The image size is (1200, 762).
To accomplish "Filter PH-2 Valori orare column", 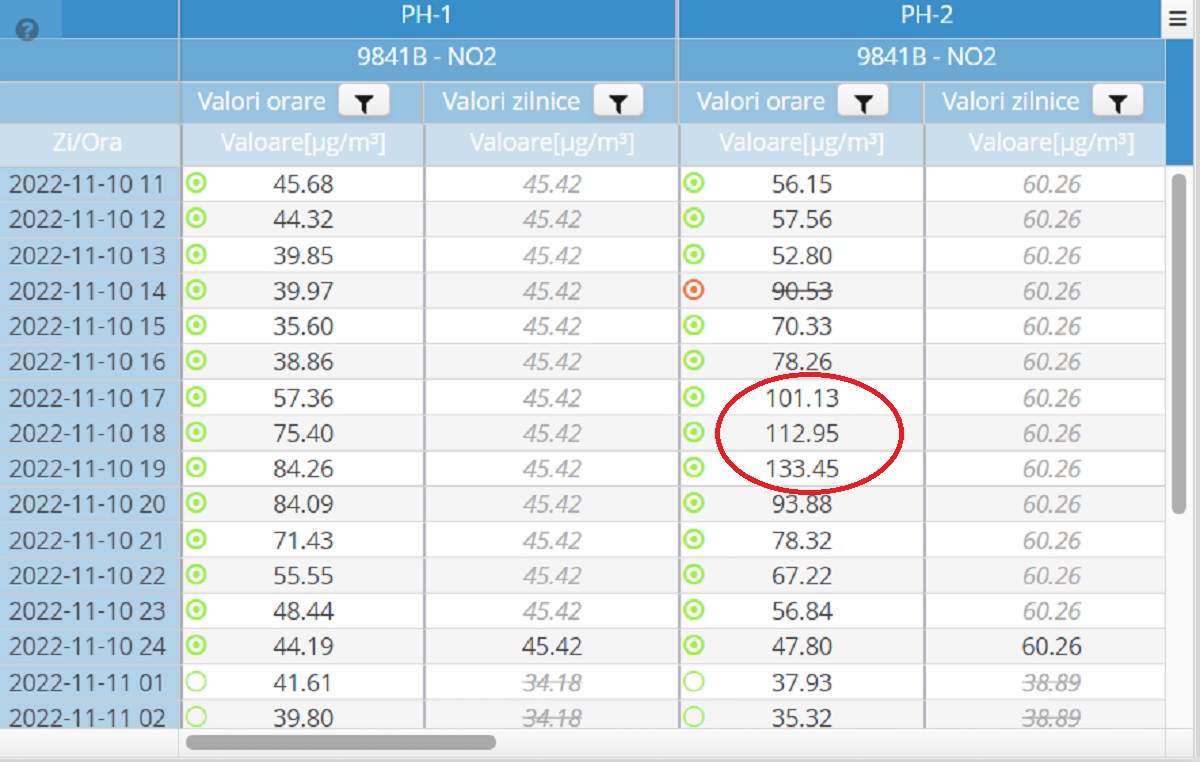I will pos(863,102).
